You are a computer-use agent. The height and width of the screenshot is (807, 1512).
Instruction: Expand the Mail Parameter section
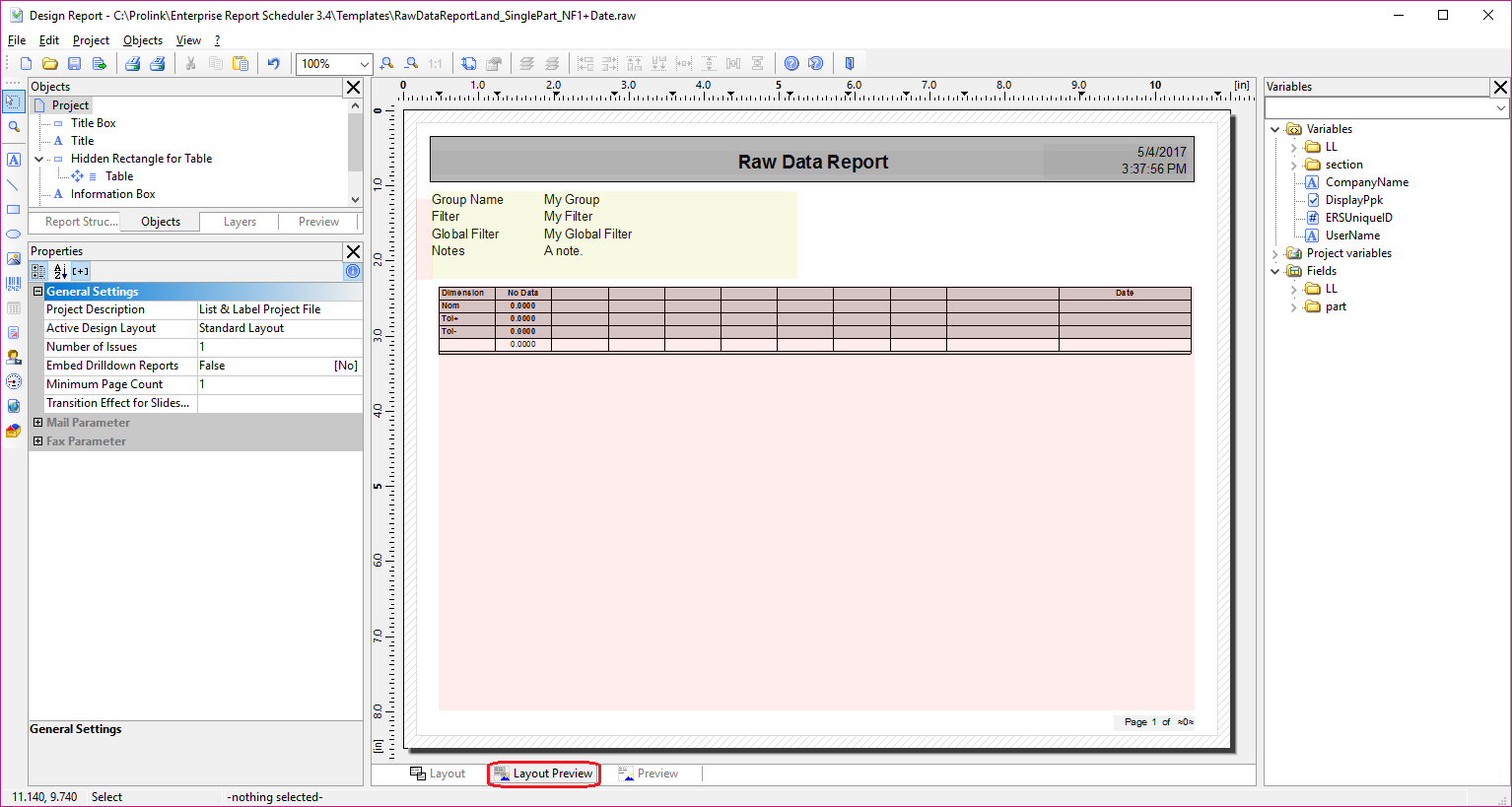pos(38,423)
